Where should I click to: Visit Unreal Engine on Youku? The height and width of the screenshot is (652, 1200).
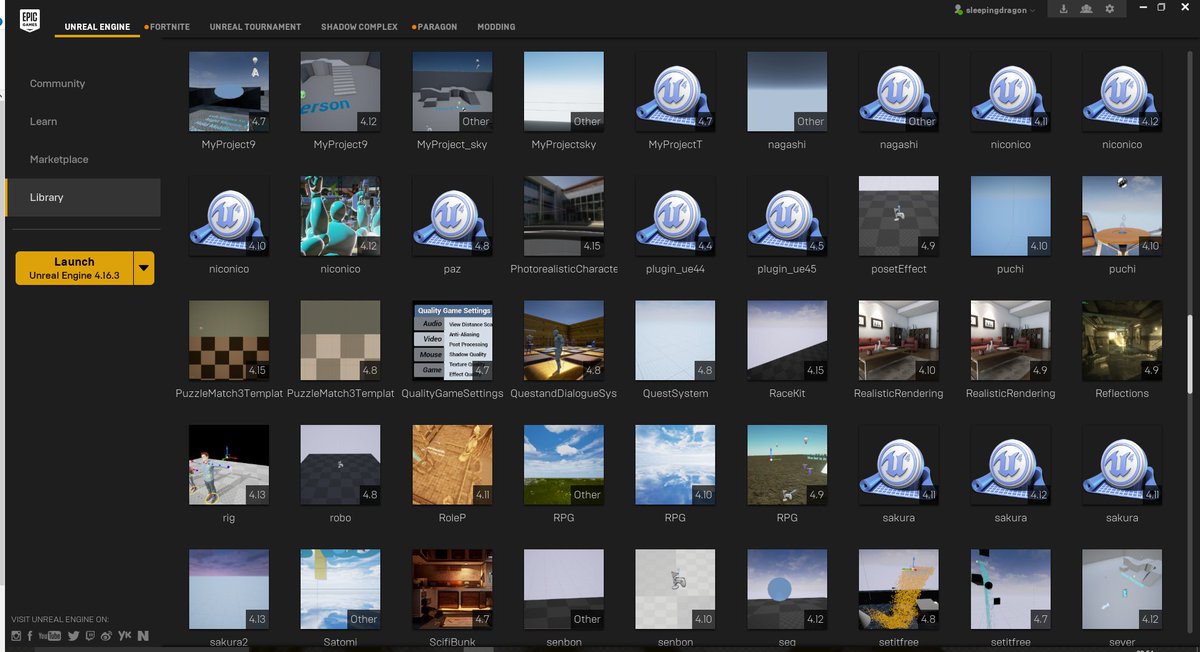click(x=125, y=635)
